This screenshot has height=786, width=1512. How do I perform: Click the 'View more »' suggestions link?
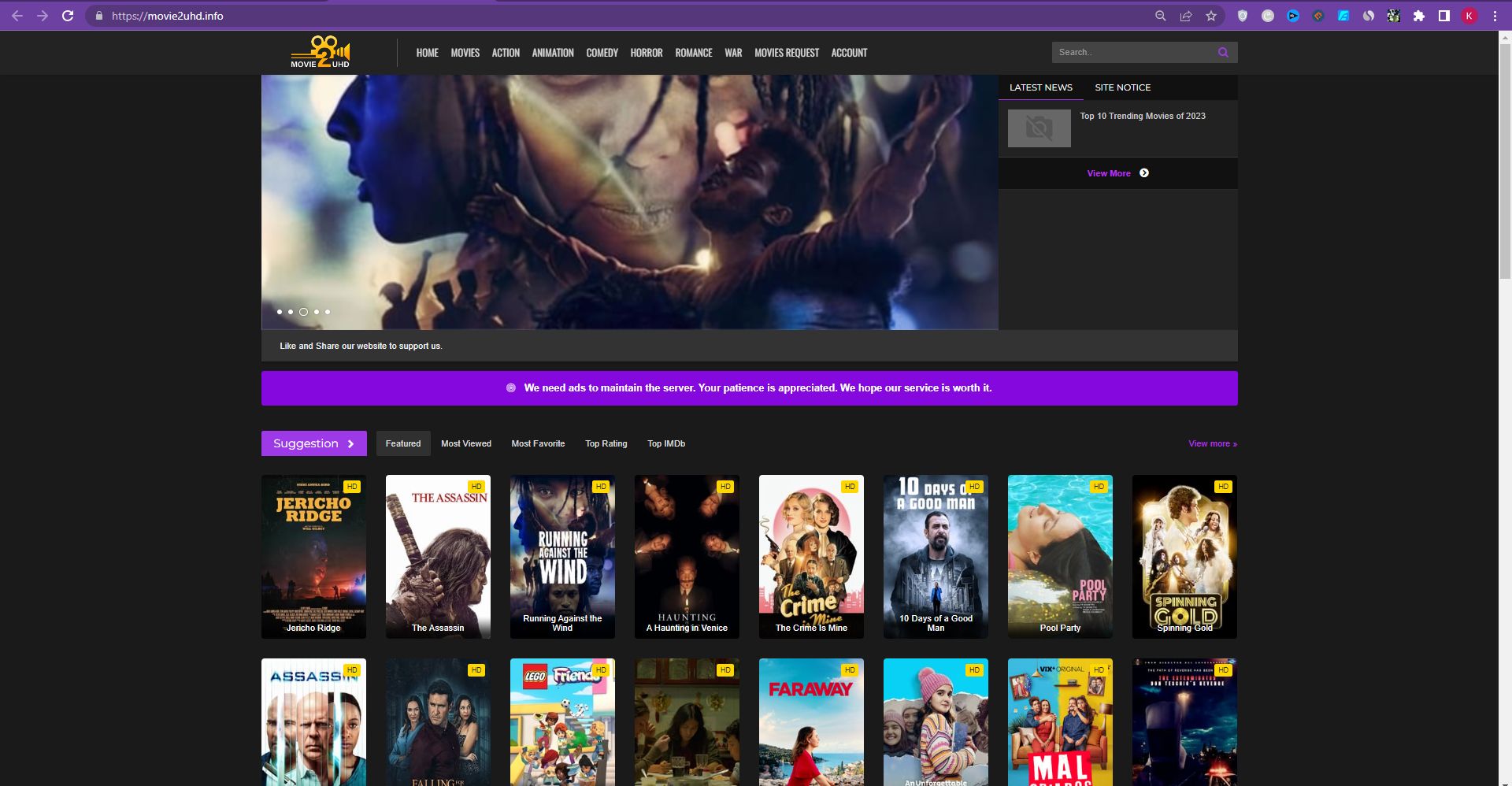pos(1213,443)
